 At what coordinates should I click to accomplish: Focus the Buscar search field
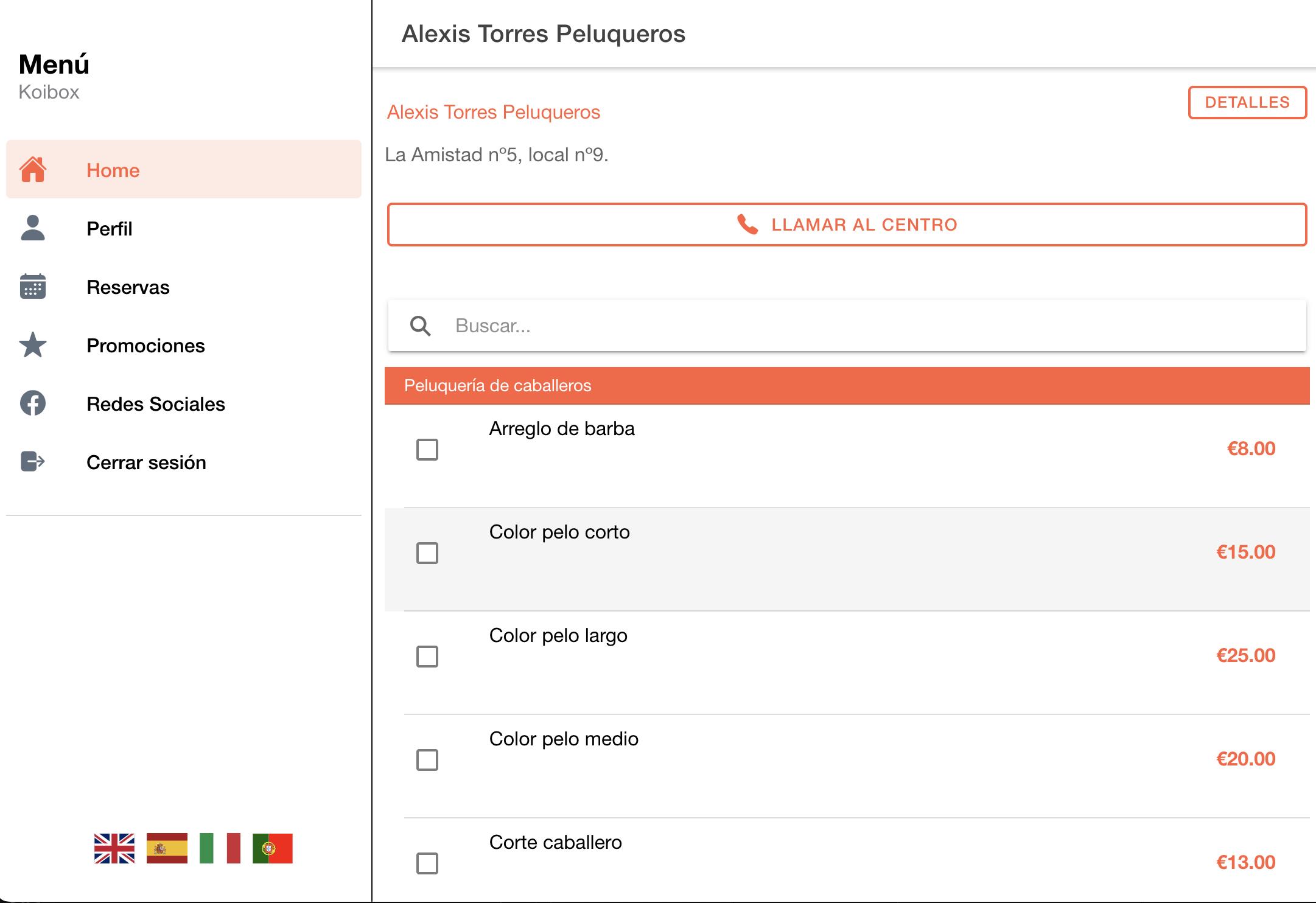pyautogui.click(x=847, y=326)
